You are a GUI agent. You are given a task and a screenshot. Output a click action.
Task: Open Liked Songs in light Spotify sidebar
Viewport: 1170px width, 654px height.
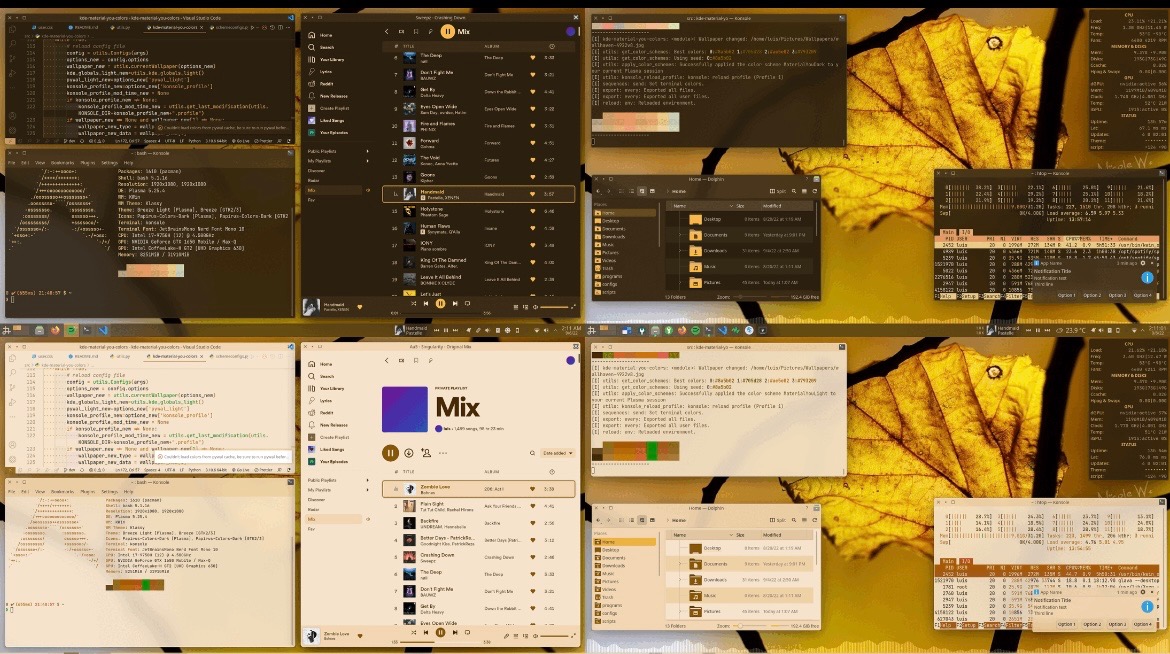point(326,449)
